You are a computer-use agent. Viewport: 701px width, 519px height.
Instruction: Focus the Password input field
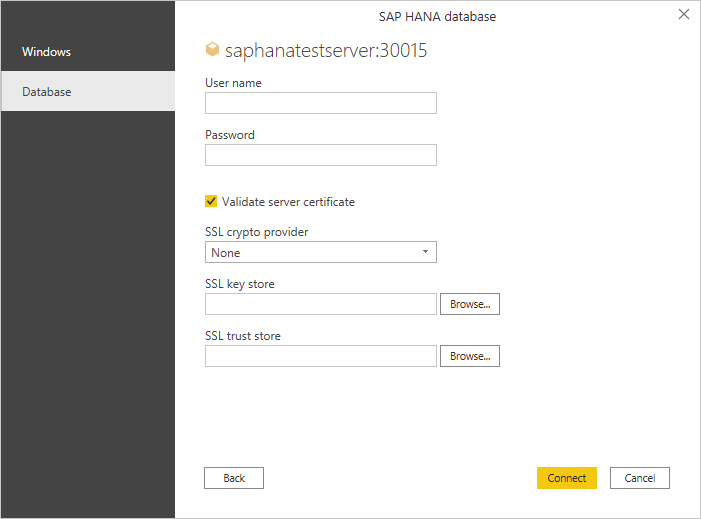click(x=321, y=155)
